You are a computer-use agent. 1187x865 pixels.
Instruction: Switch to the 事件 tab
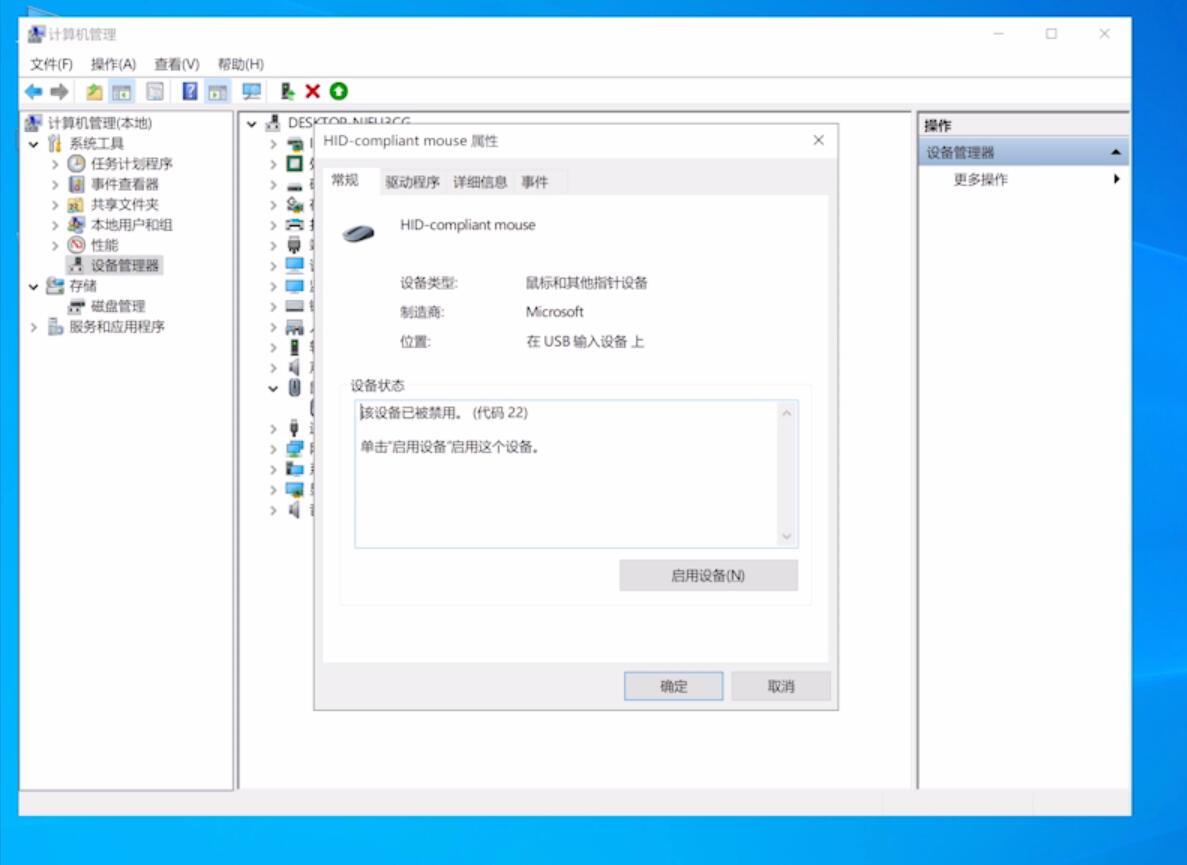534,182
